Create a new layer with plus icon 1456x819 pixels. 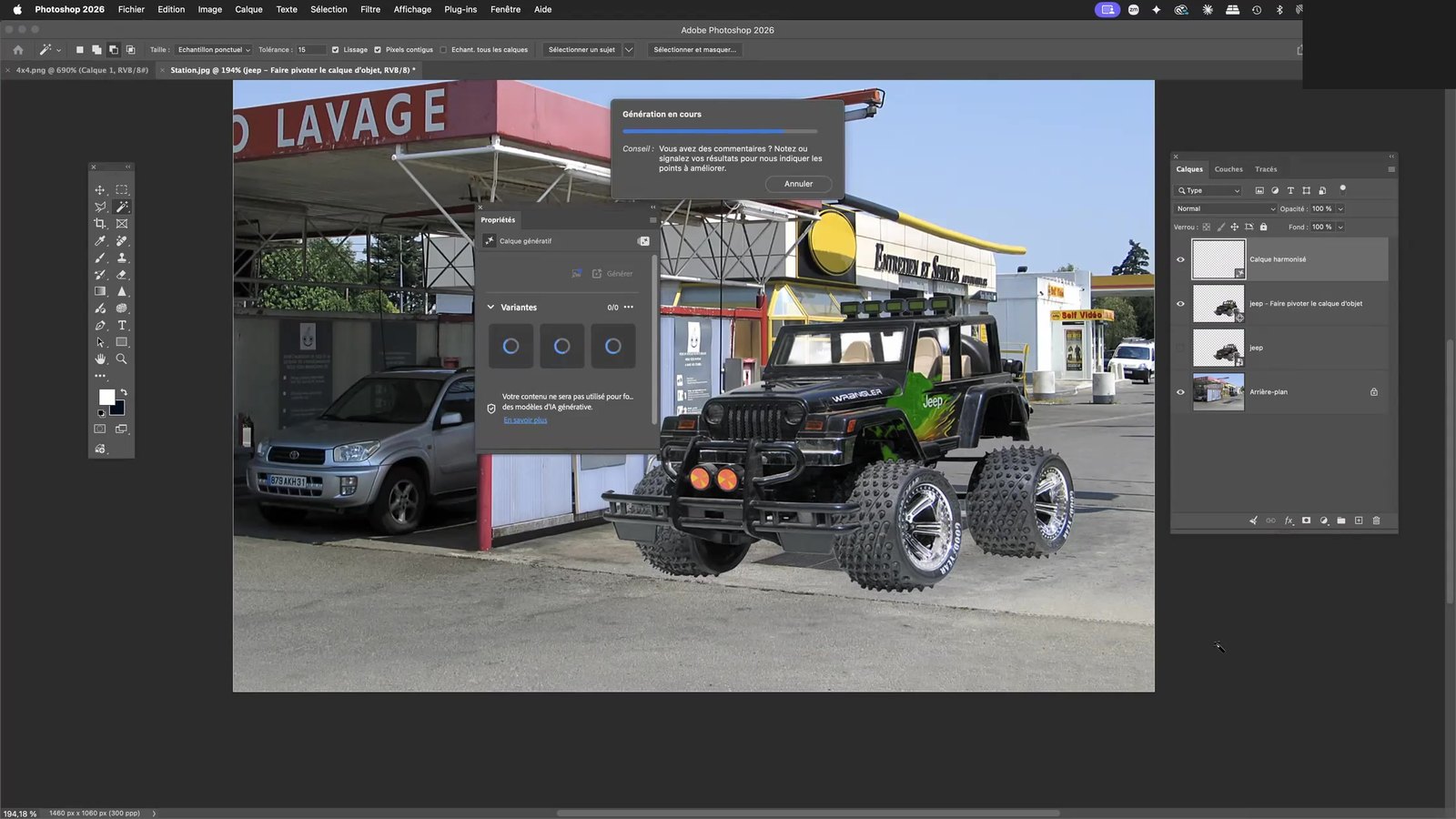click(1359, 521)
